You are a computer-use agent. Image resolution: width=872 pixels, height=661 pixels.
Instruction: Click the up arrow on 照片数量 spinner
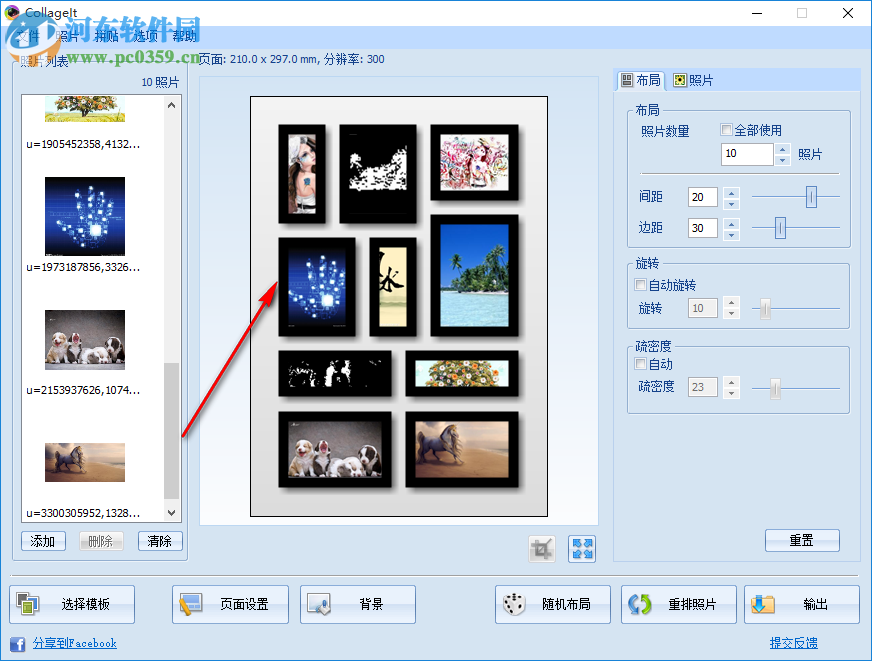[781, 148]
